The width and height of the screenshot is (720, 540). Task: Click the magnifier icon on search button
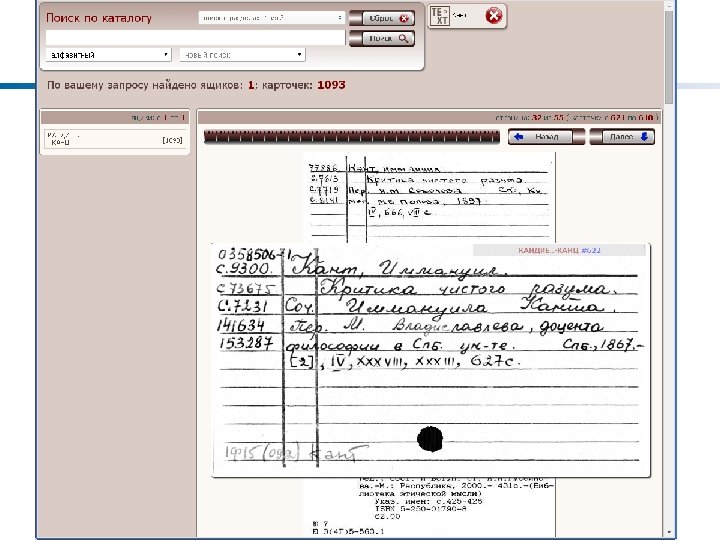403,39
